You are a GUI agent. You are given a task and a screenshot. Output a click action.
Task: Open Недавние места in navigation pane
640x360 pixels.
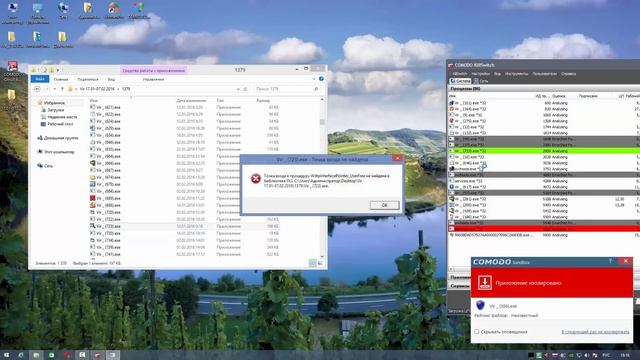click(62, 117)
